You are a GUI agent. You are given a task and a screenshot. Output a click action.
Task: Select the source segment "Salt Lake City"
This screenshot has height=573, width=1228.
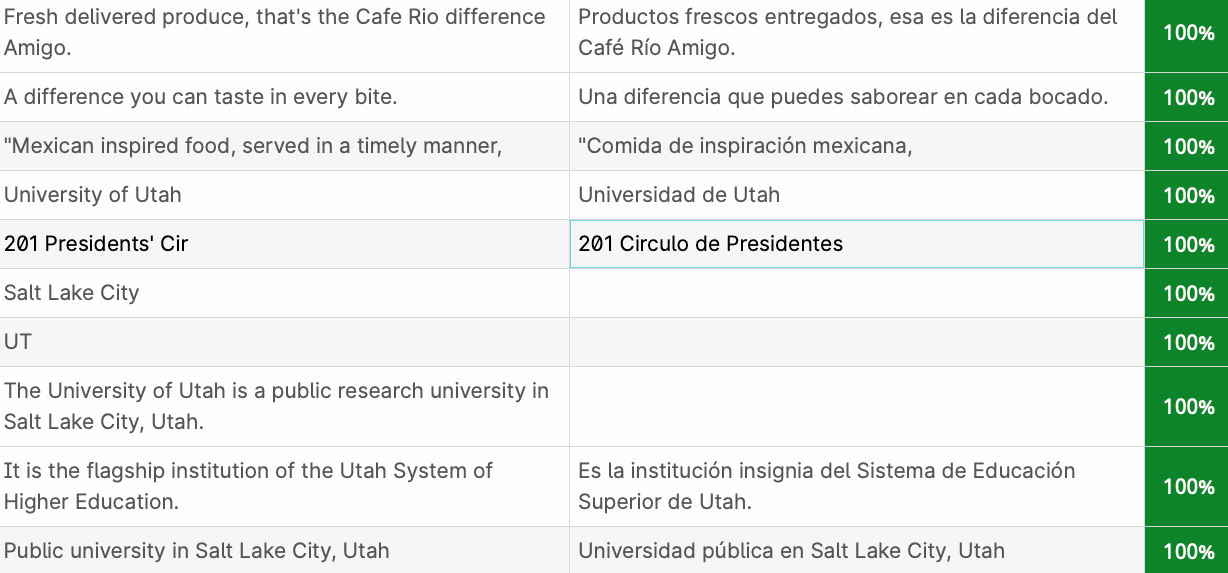tap(72, 293)
